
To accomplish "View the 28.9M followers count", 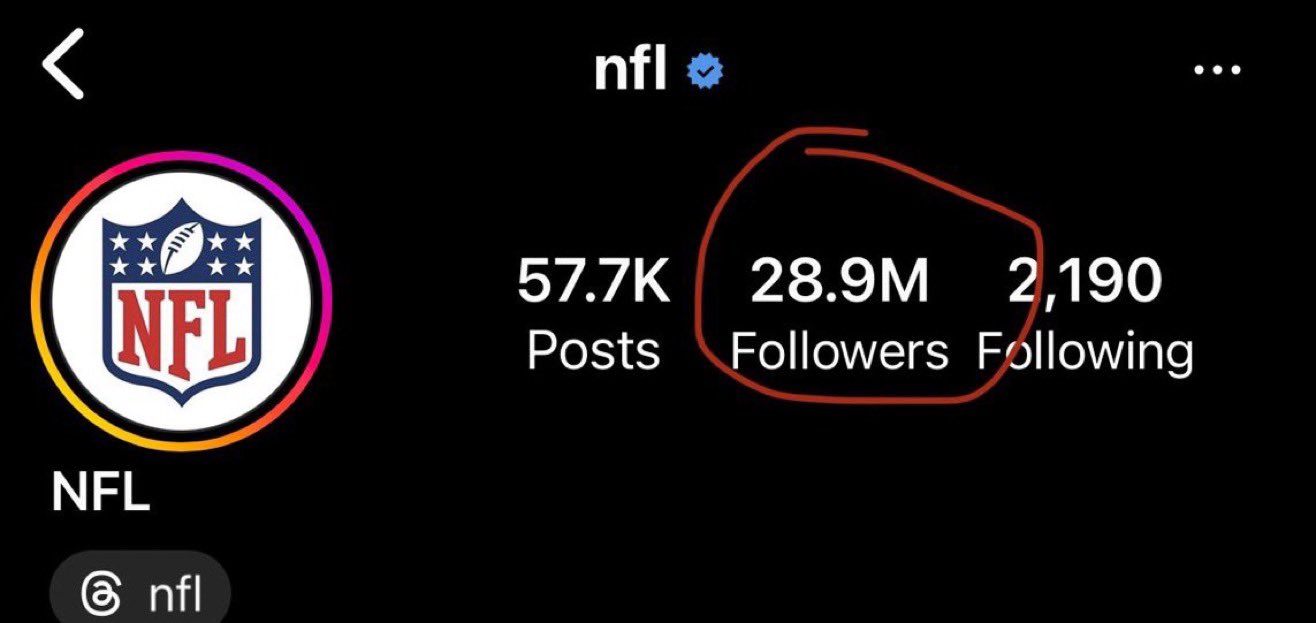I will [x=839, y=282].
